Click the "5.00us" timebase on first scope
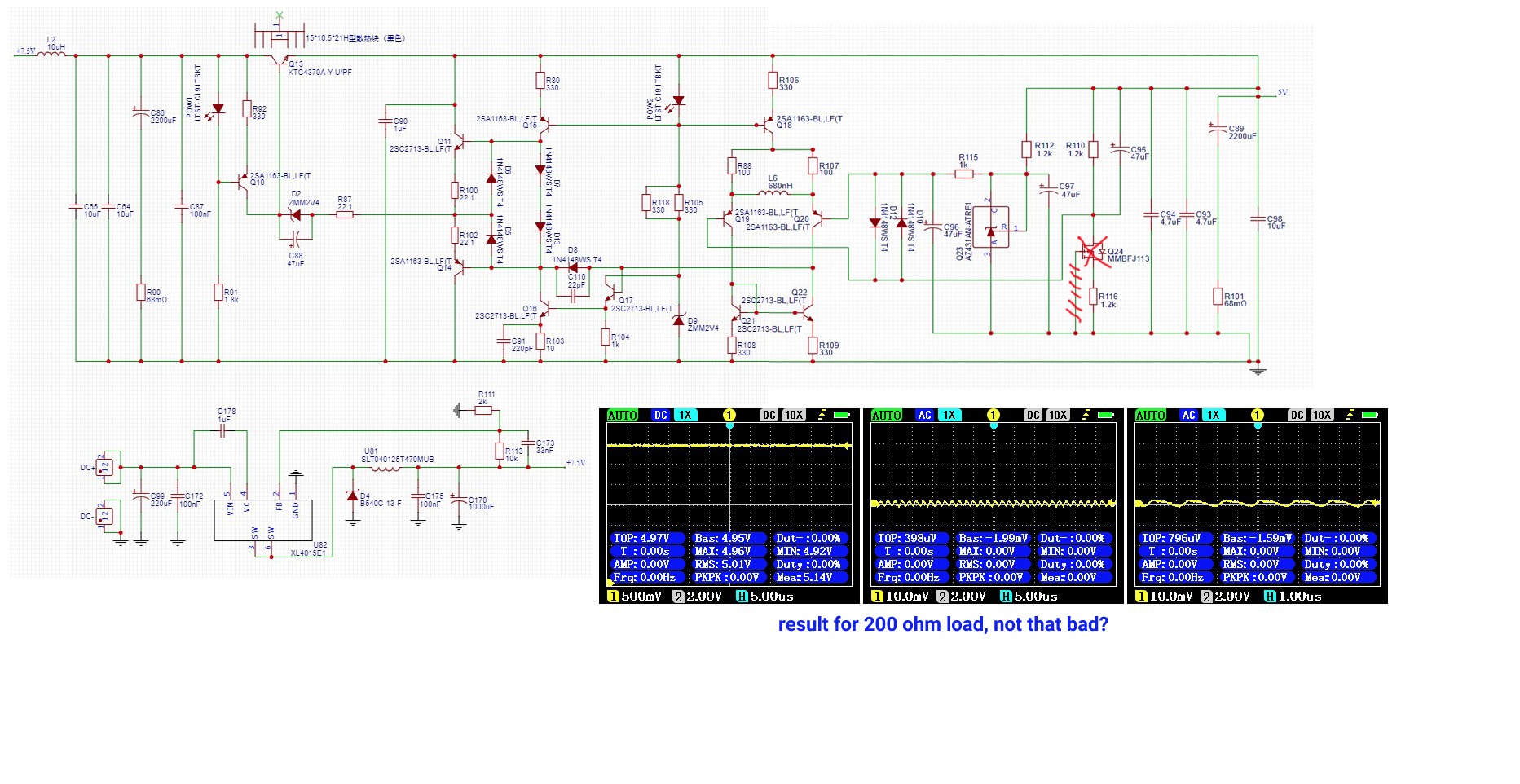Screen dimensions: 1520x784 point(773,597)
